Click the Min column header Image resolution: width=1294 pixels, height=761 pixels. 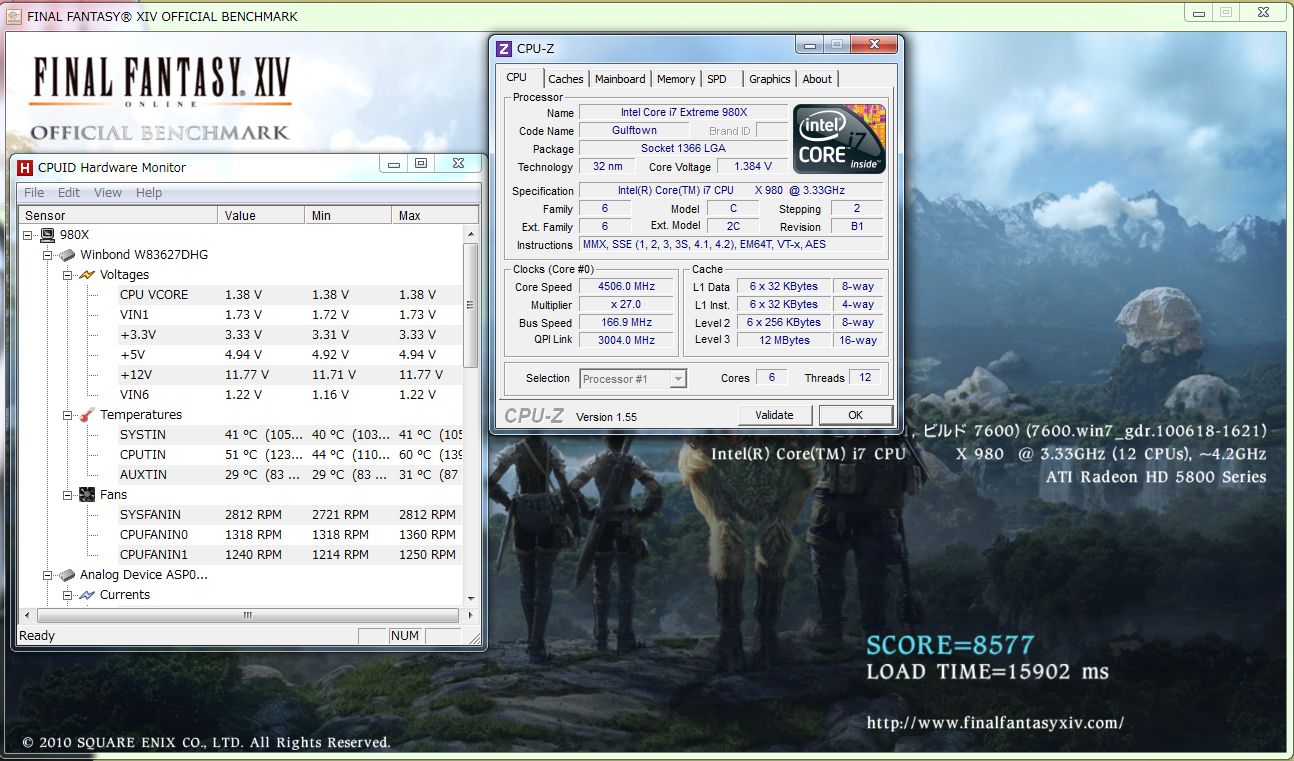(x=348, y=215)
